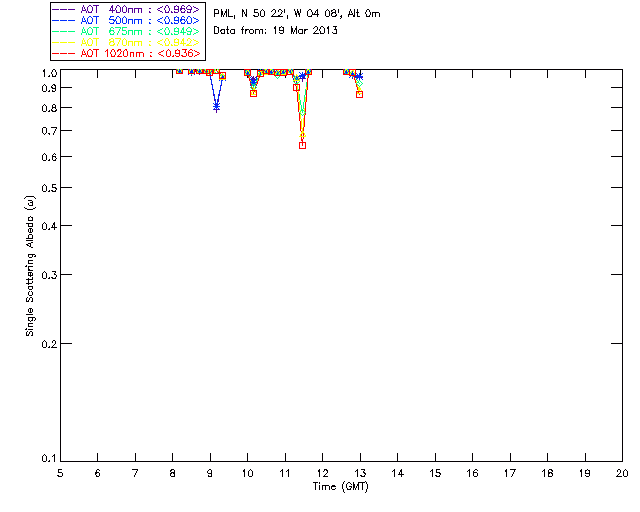The width and height of the screenshot is (640, 512).
Task: Click the x-axis tick label 15
Action: click(435, 473)
